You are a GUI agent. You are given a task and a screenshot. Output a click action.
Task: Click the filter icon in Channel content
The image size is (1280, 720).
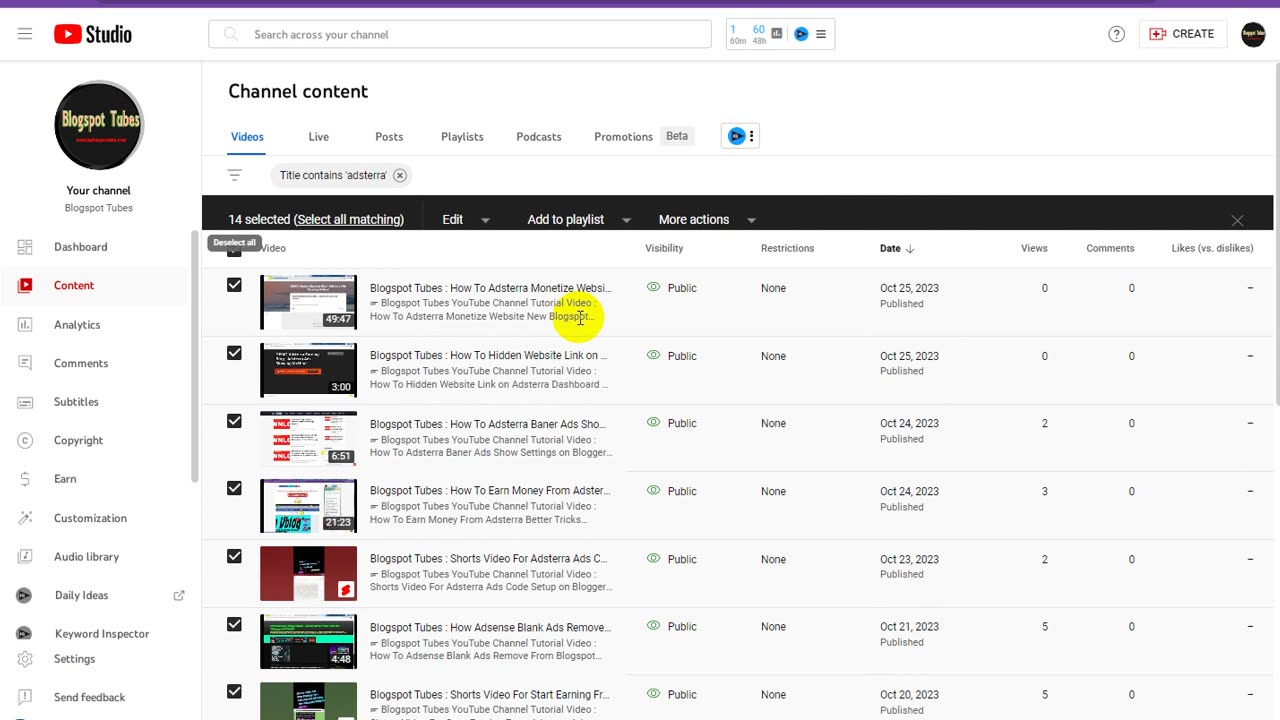(x=235, y=175)
